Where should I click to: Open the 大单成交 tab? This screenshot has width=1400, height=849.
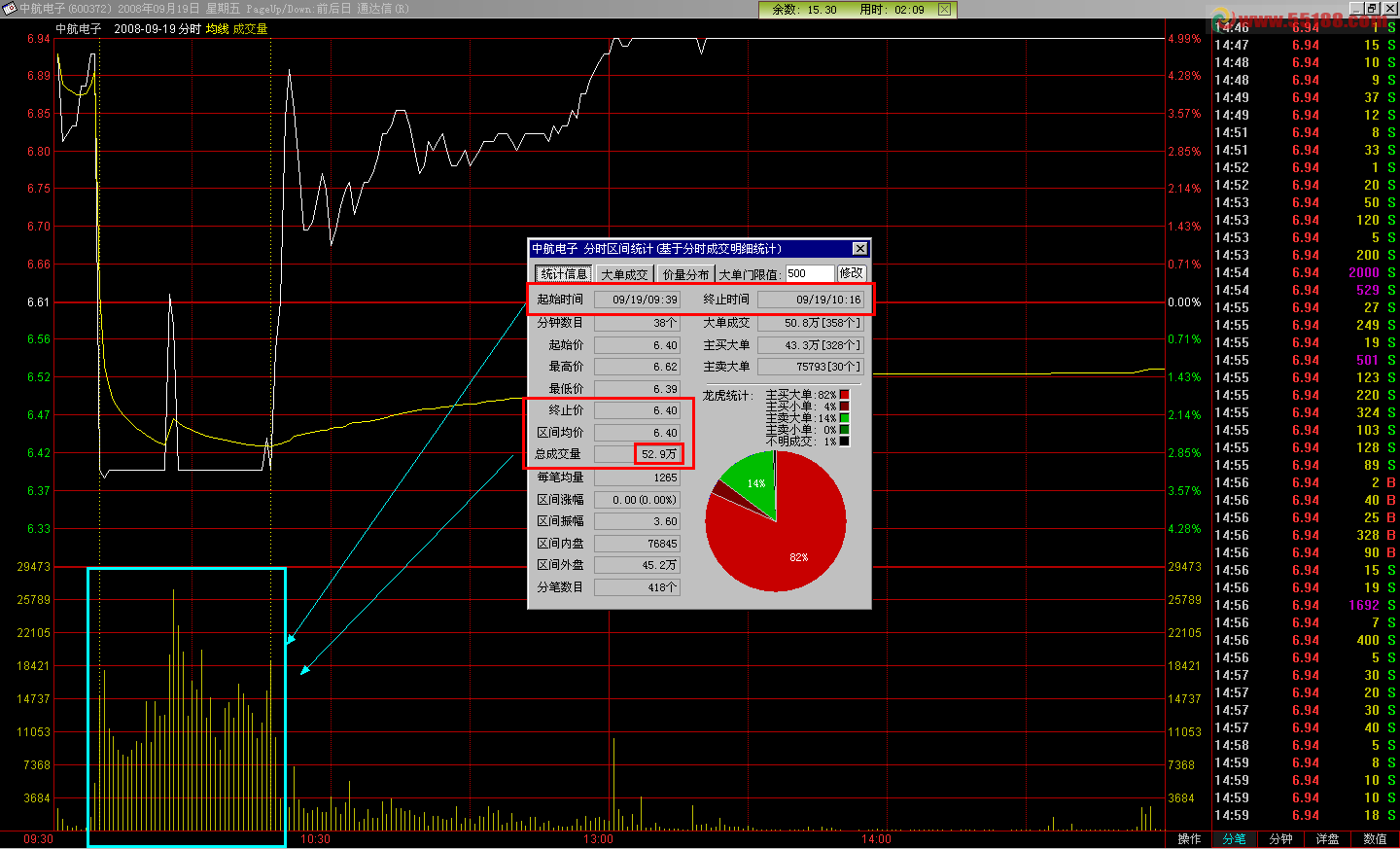tap(624, 274)
